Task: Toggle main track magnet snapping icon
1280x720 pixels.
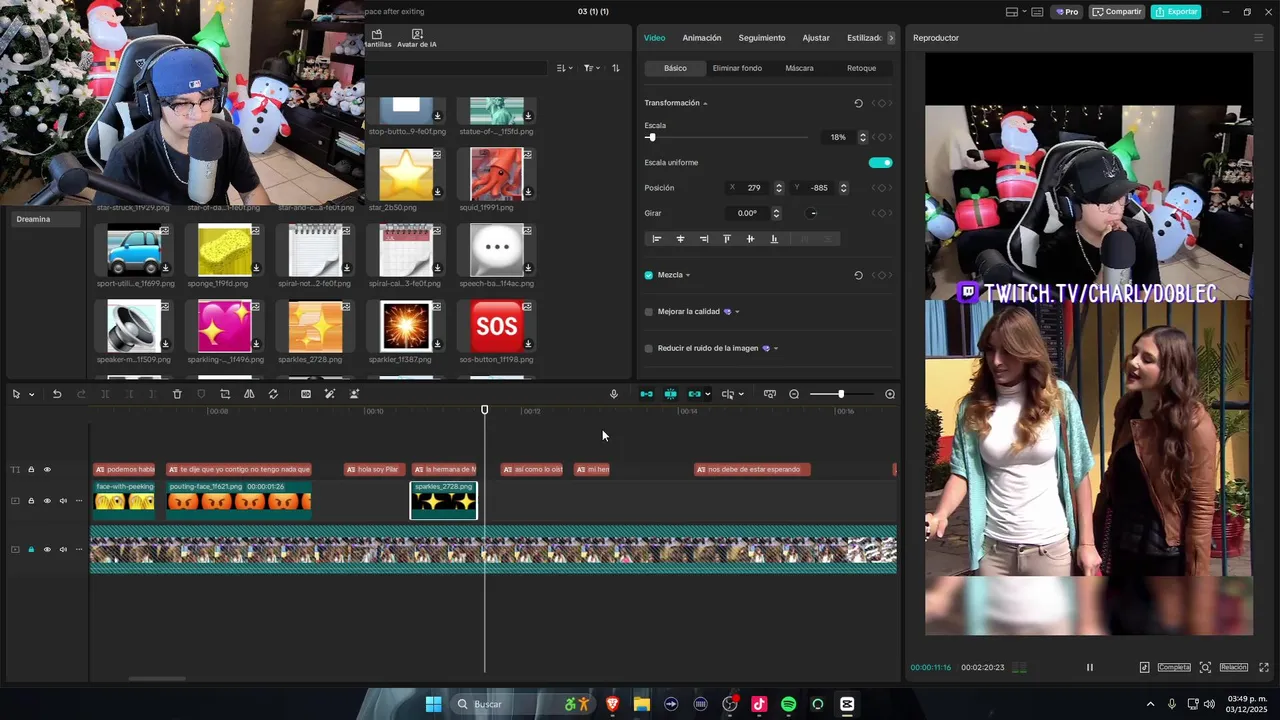Action: [x=646, y=394]
